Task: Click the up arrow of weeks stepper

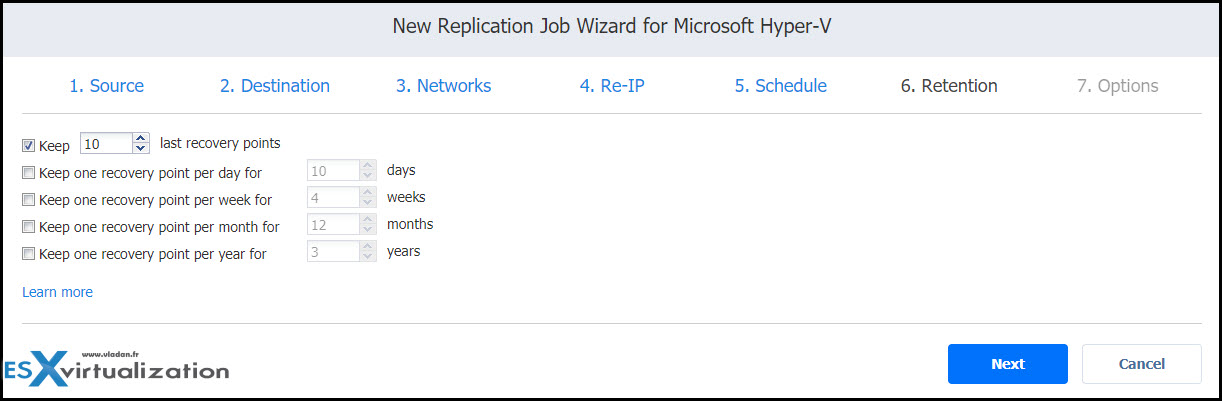Action: click(369, 192)
